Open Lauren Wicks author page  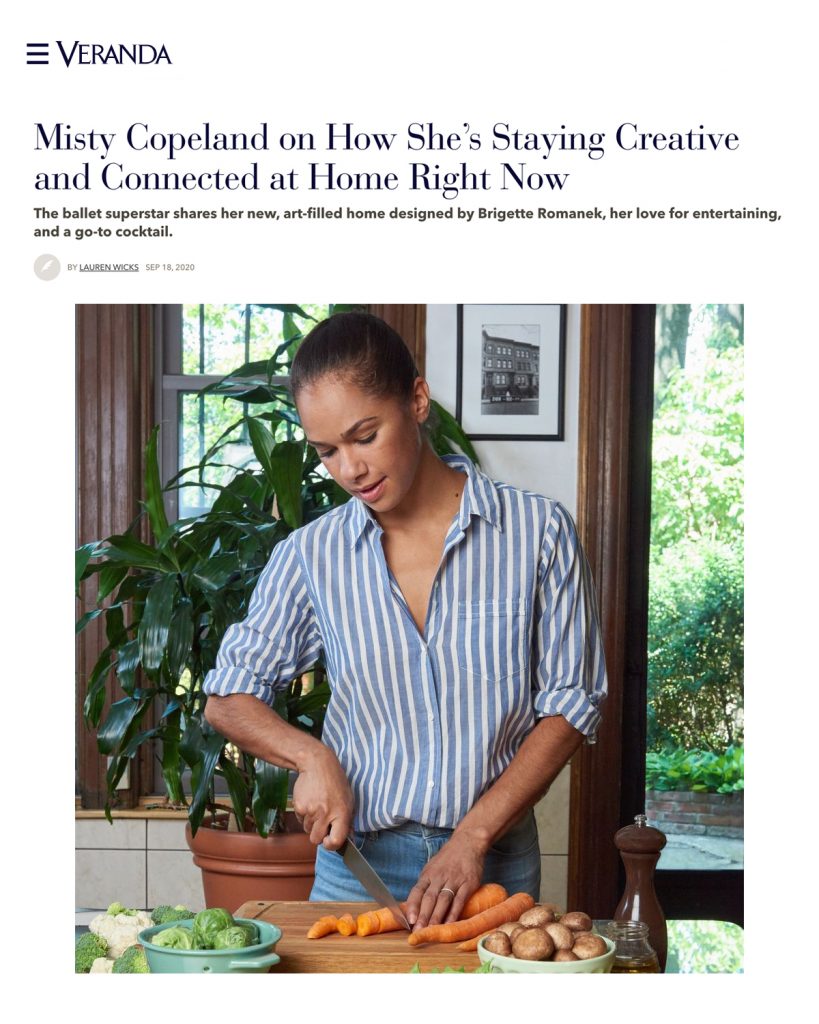(x=109, y=267)
